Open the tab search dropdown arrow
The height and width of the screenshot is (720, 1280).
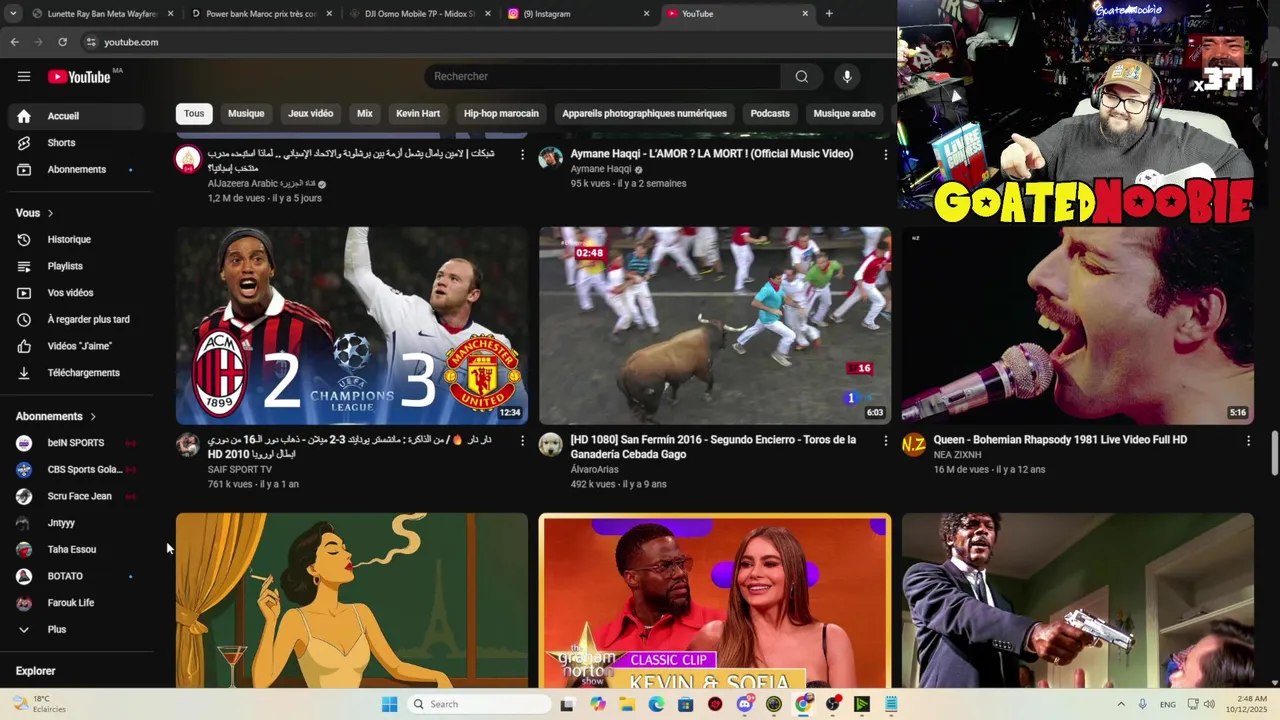[13, 14]
